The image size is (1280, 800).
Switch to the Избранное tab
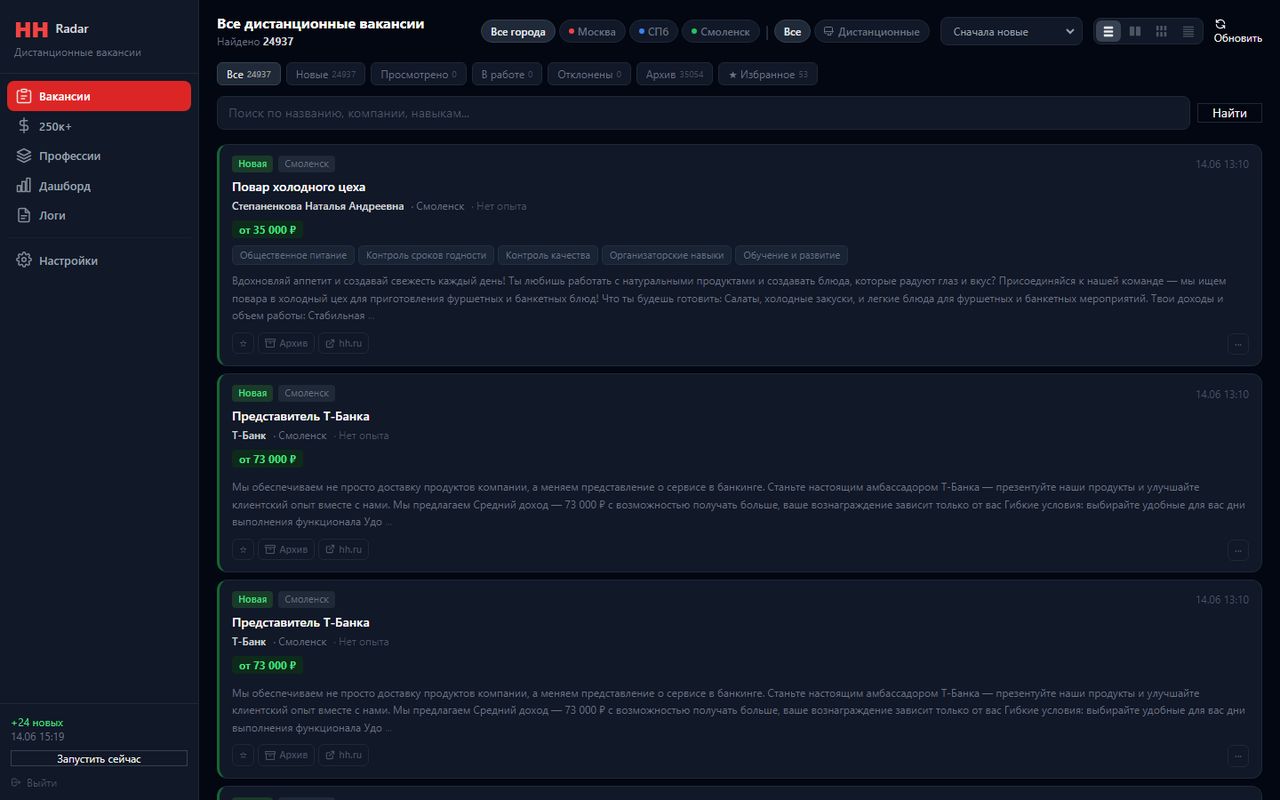pos(768,74)
